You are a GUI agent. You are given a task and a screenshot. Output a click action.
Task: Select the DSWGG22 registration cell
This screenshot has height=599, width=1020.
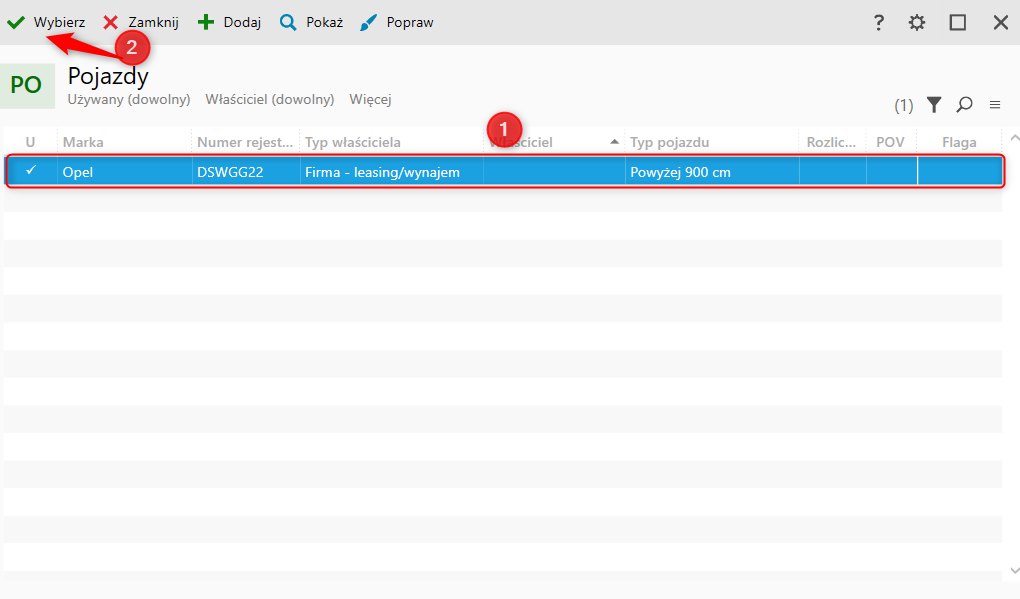click(x=246, y=172)
